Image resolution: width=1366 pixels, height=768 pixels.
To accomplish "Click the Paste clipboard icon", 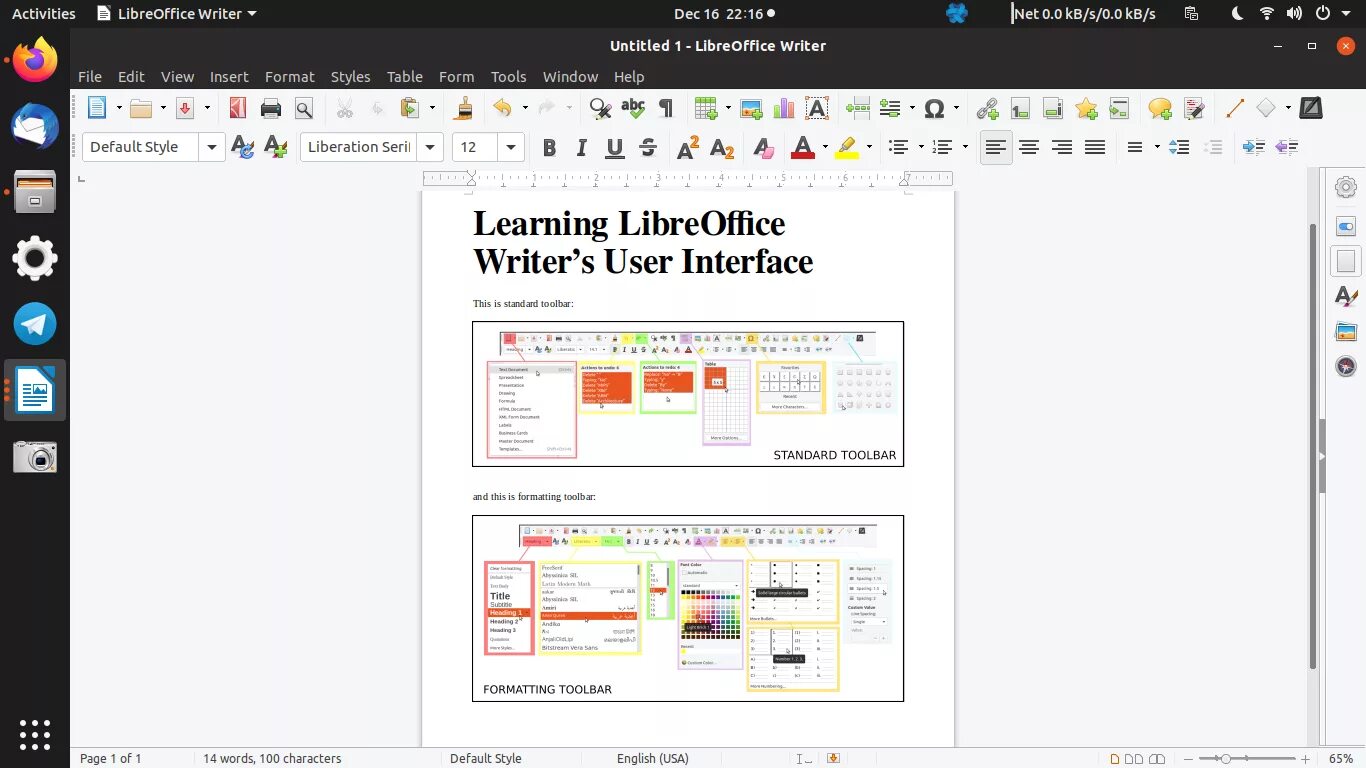I will pyautogui.click(x=409, y=108).
